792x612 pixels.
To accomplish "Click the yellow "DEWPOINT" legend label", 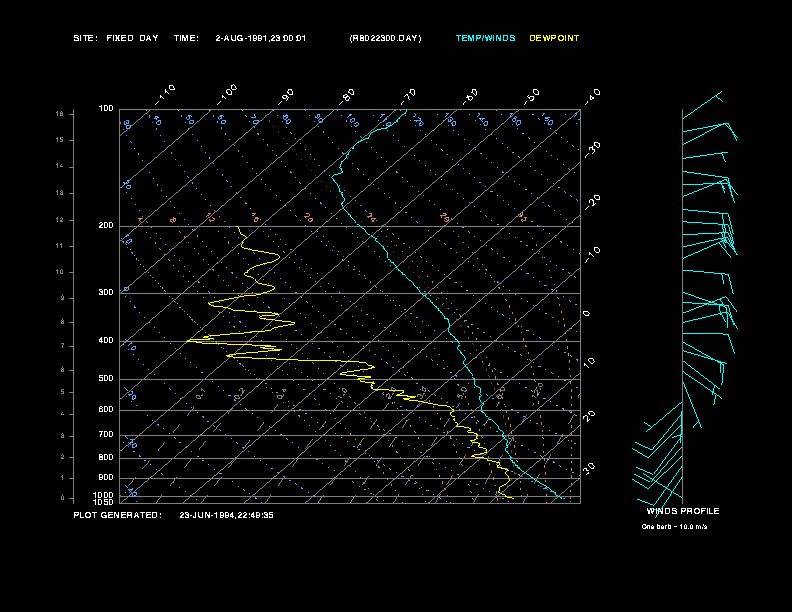I will (554, 38).
